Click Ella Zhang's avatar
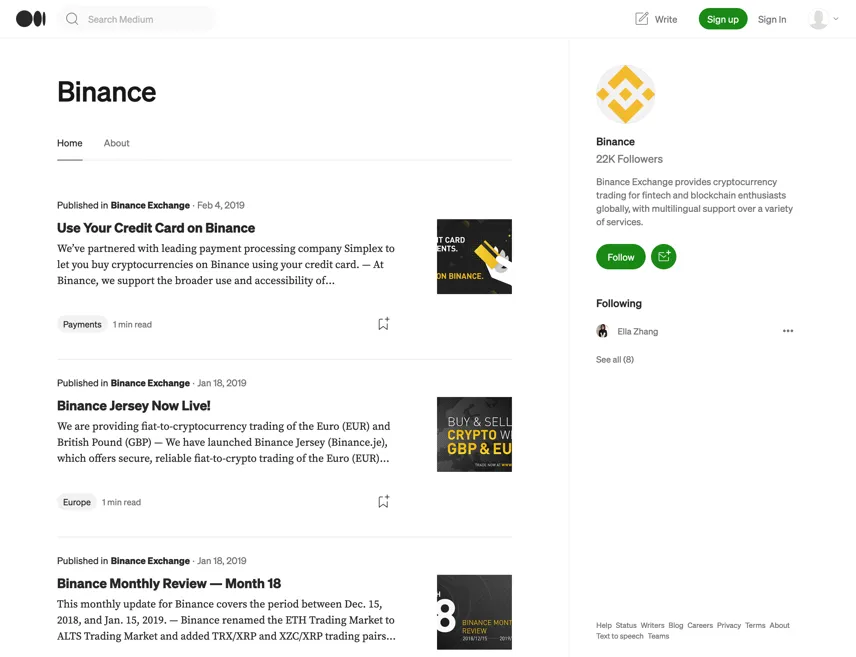This screenshot has height=657, width=856. 602,331
